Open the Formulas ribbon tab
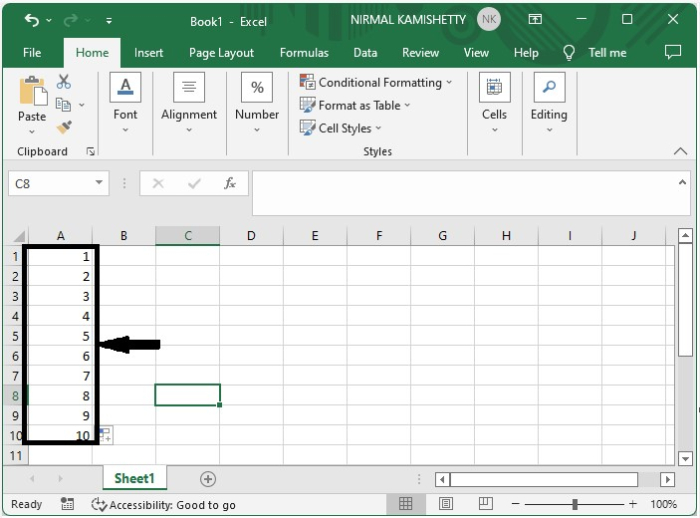 (304, 53)
